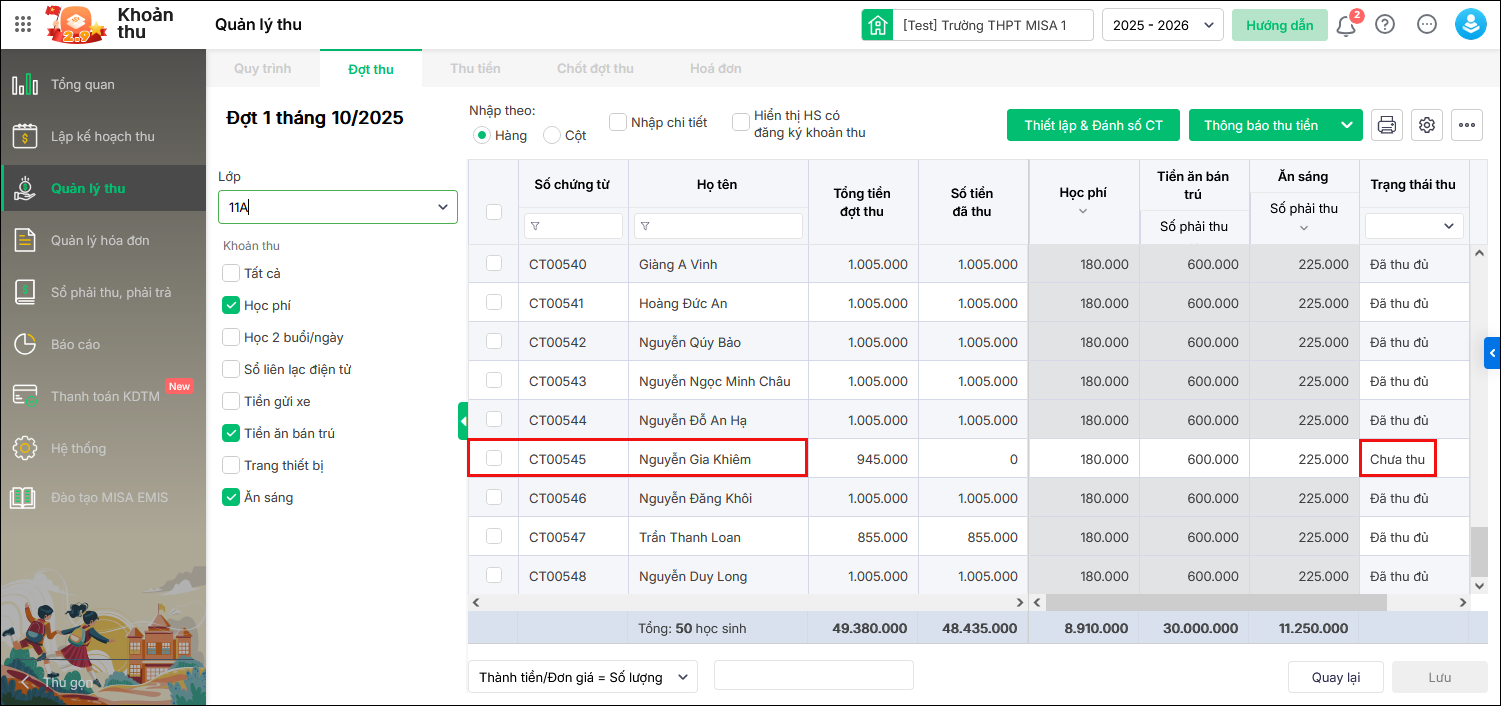Open the 2025 - 2026 school year dropdown
The width and height of the screenshot is (1501, 706).
point(1162,25)
